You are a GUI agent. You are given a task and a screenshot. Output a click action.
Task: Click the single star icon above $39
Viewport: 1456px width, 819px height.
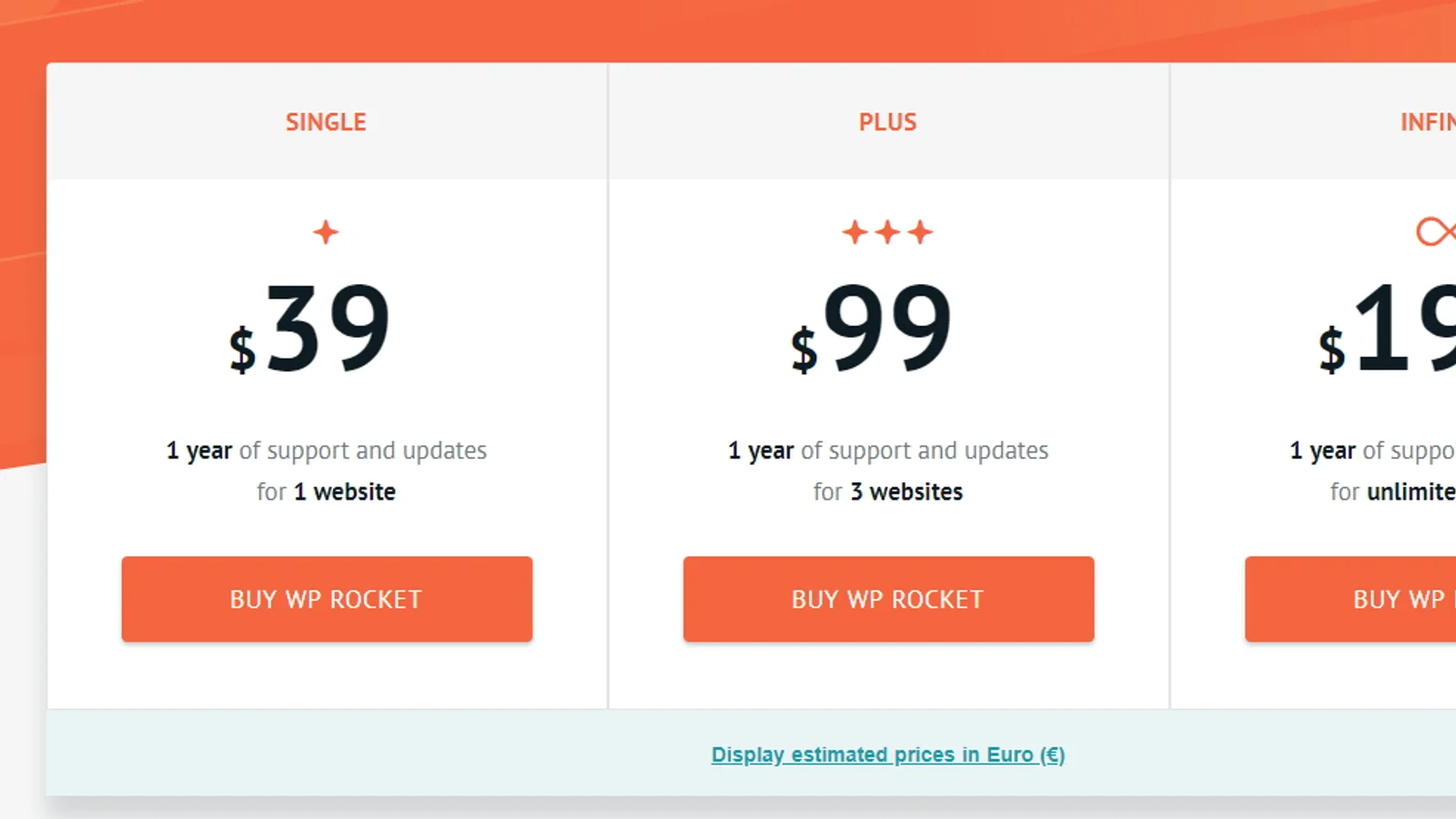(326, 232)
